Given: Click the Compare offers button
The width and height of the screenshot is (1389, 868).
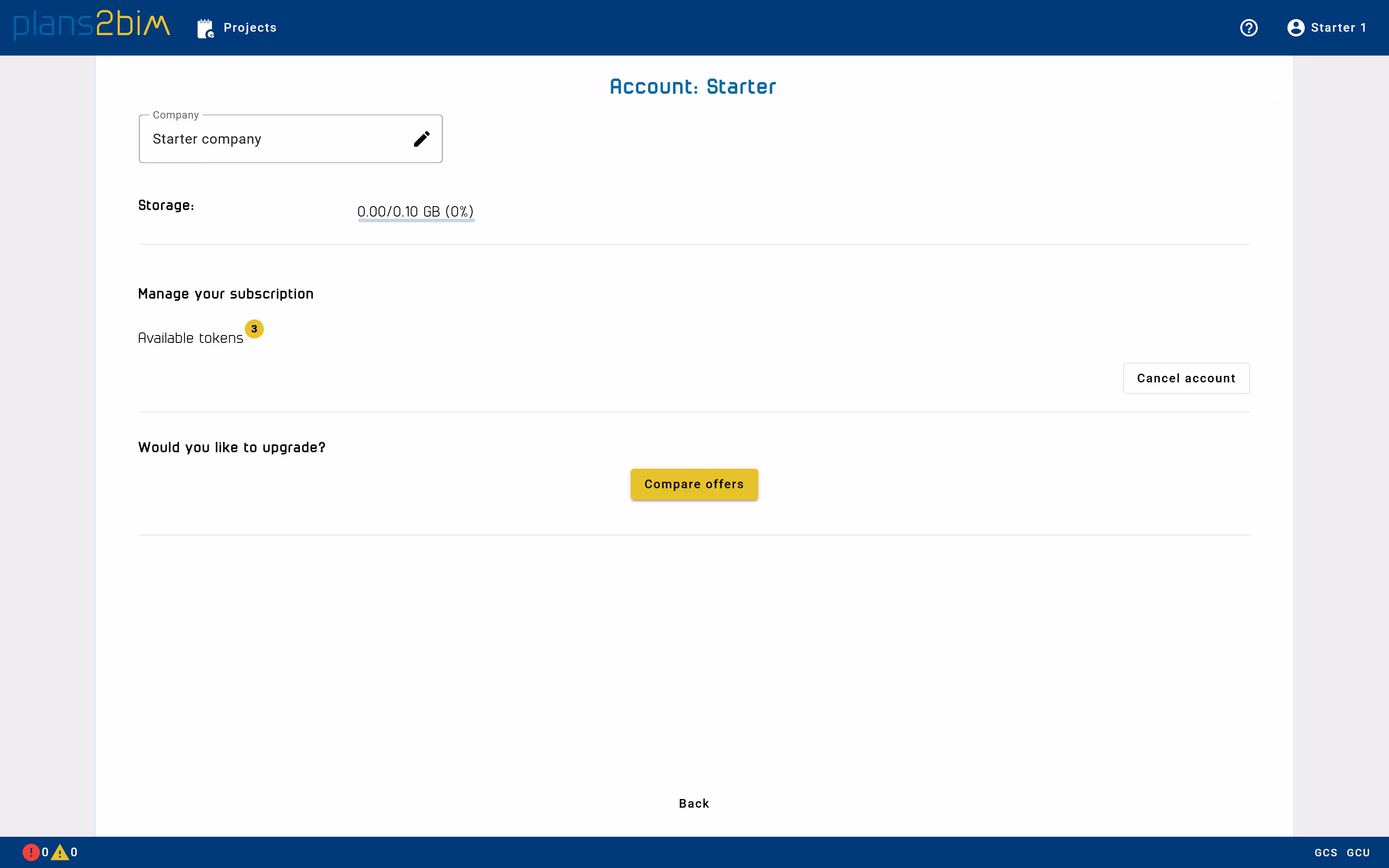Looking at the screenshot, I should click(693, 484).
